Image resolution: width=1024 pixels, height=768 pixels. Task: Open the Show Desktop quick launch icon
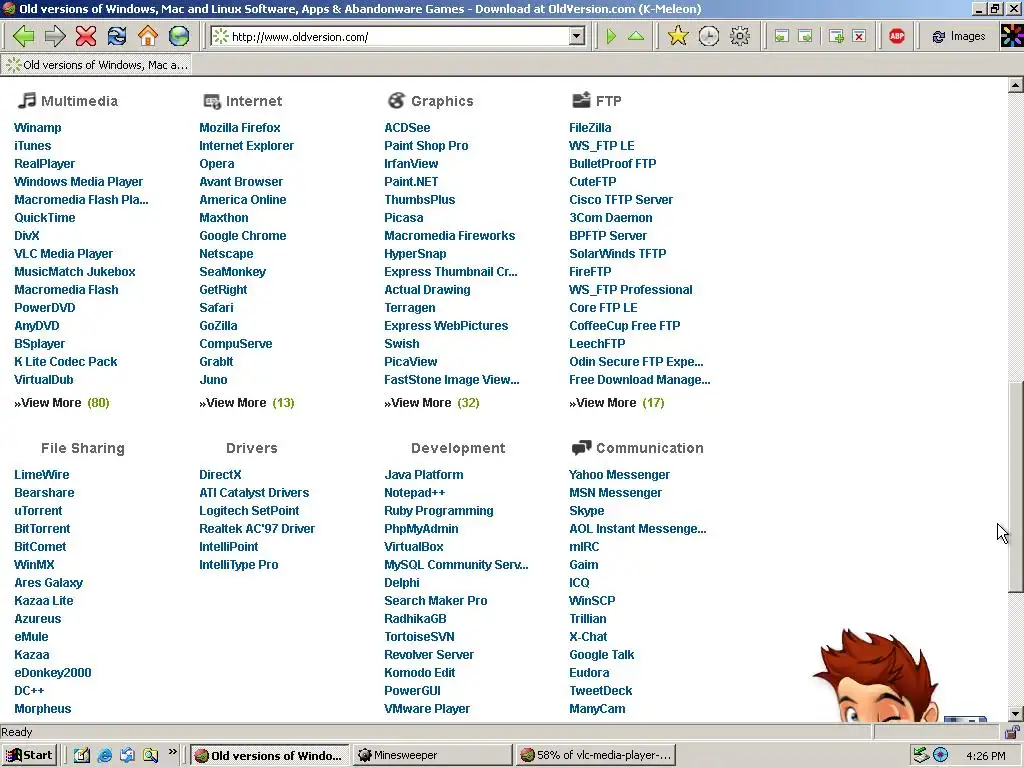pyautogui.click(x=81, y=755)
